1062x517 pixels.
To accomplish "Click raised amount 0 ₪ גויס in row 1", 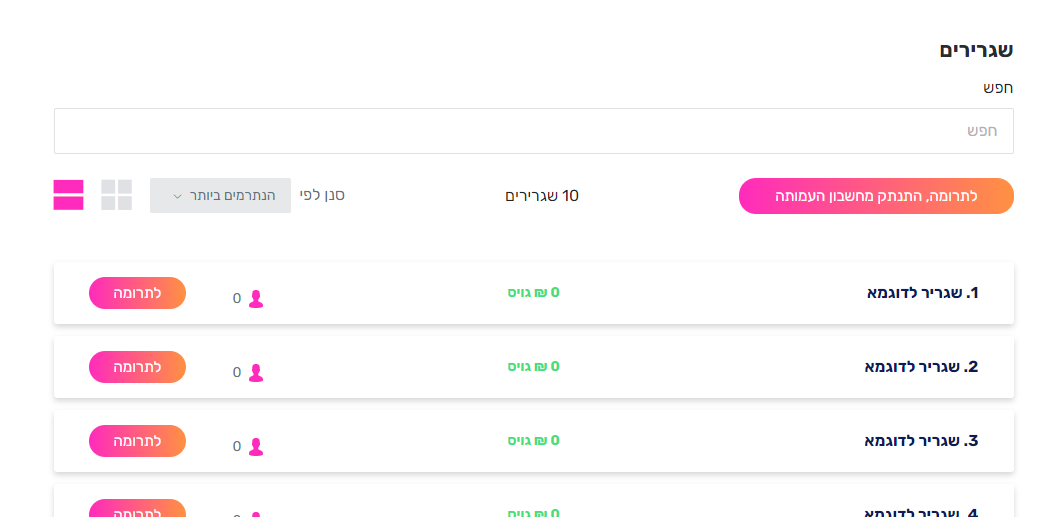I will [x=534, y=292].
